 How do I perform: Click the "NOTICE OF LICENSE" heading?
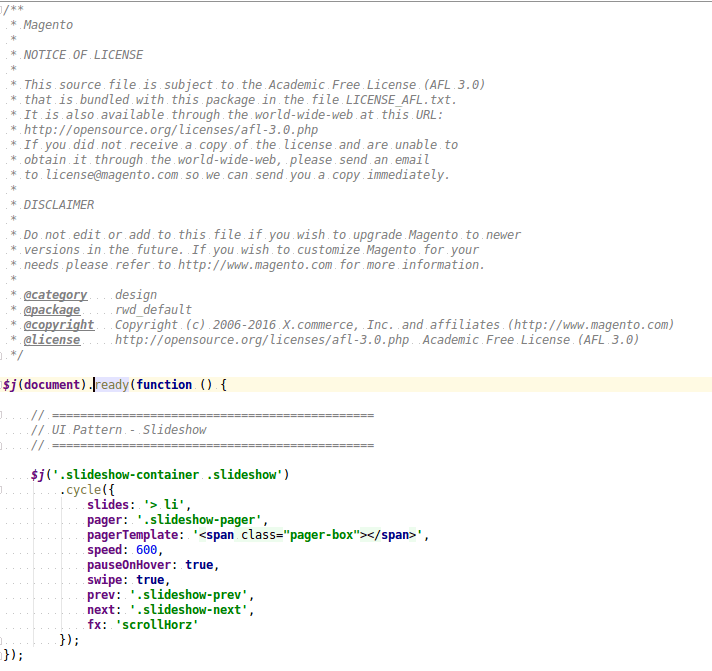coord(83,55)
